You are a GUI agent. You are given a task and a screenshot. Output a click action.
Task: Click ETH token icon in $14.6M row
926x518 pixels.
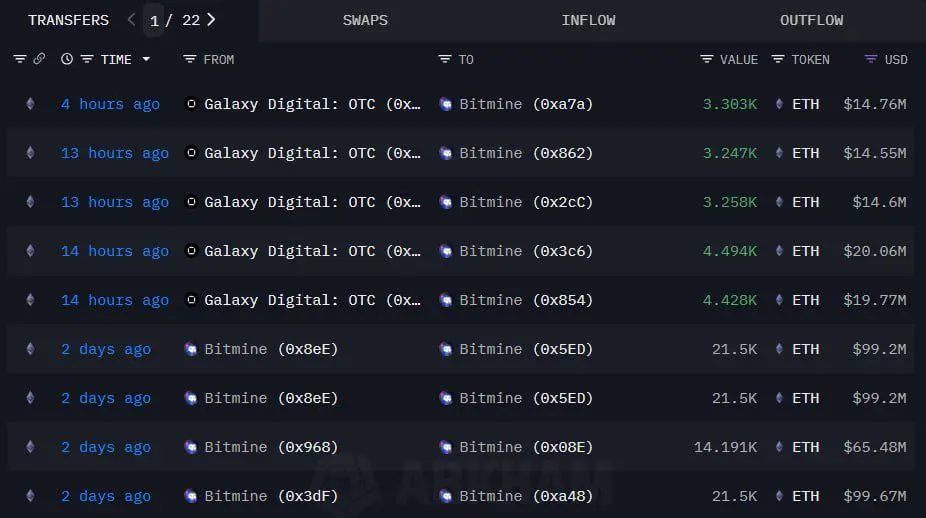tap(780, 203)
